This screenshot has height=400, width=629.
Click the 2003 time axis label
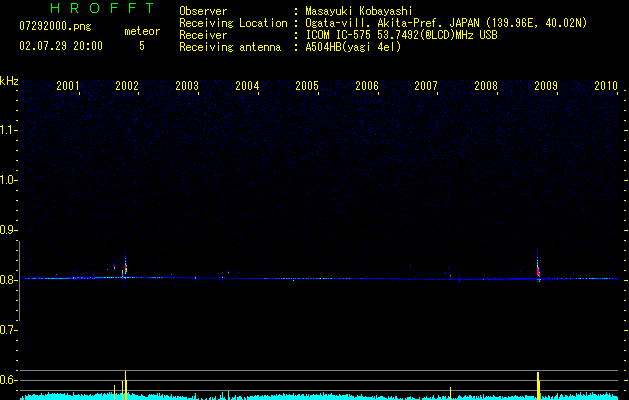187,86
